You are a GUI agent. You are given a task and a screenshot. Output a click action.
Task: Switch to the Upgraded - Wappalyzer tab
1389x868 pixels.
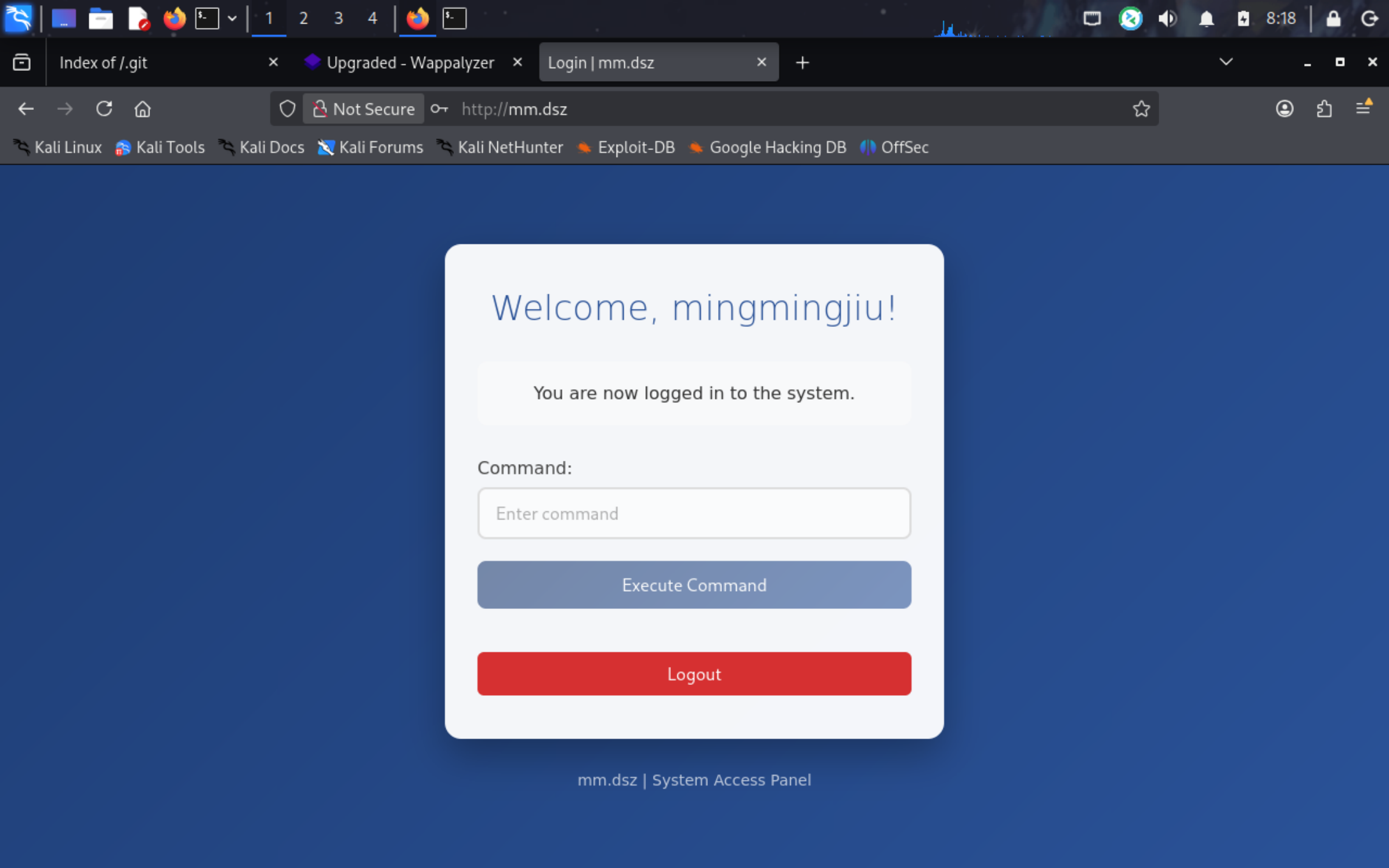409,63
